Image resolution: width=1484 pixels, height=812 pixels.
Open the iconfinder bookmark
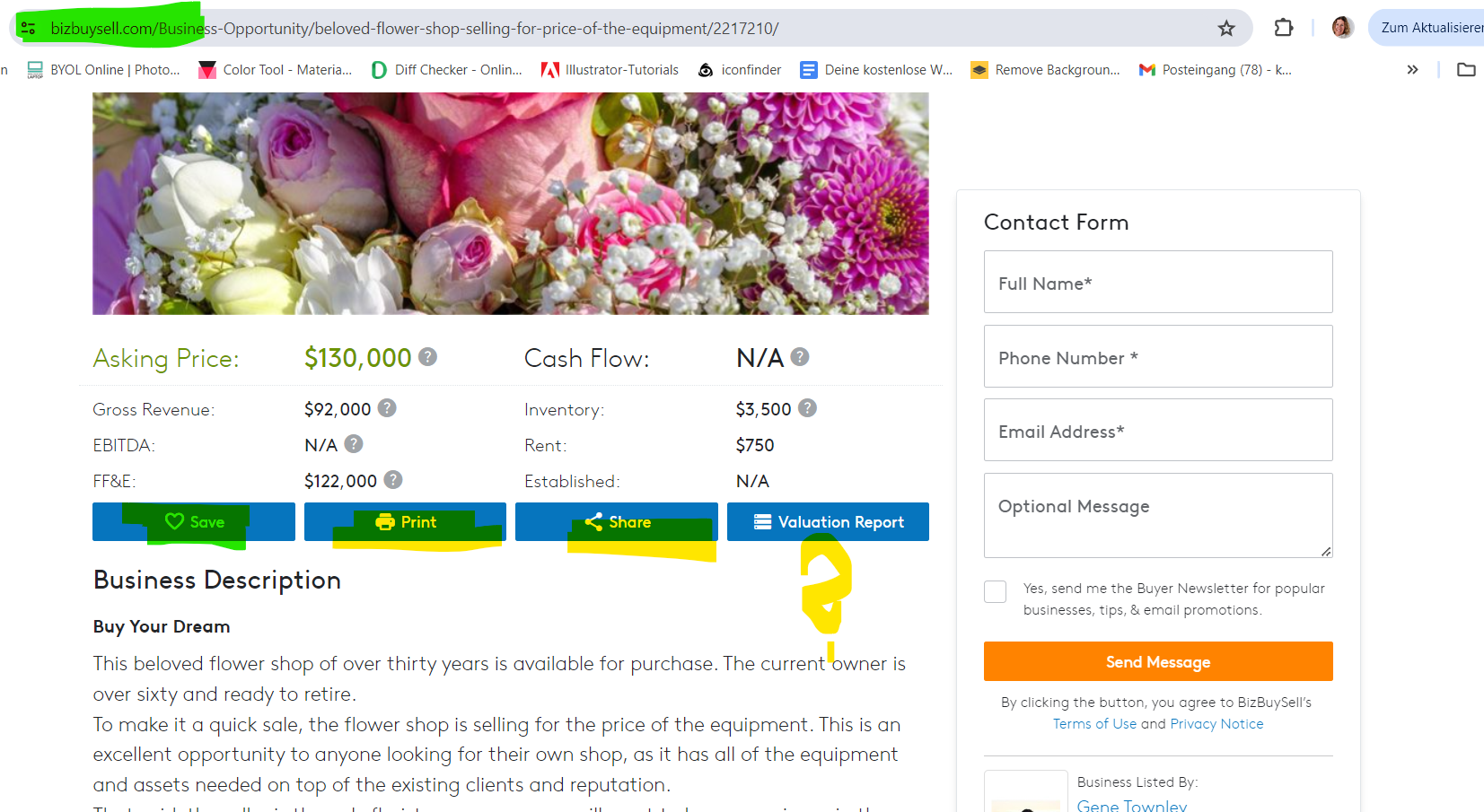coord(740,69)
